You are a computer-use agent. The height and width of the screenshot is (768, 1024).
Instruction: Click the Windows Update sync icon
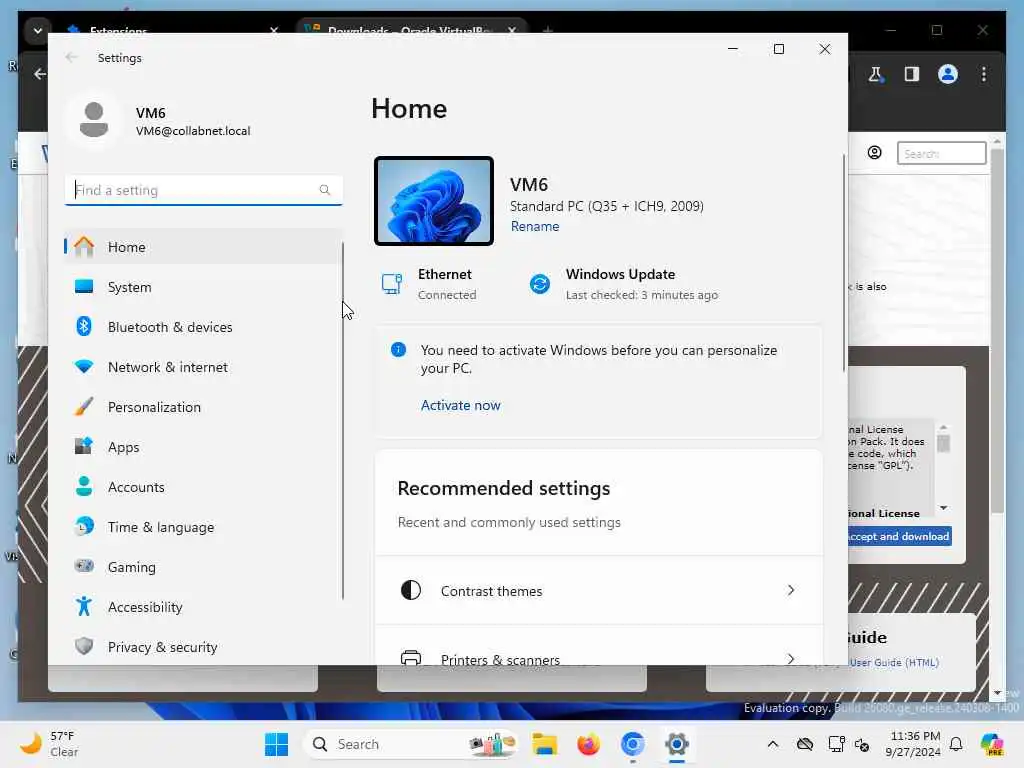click(x=539, y=284)
